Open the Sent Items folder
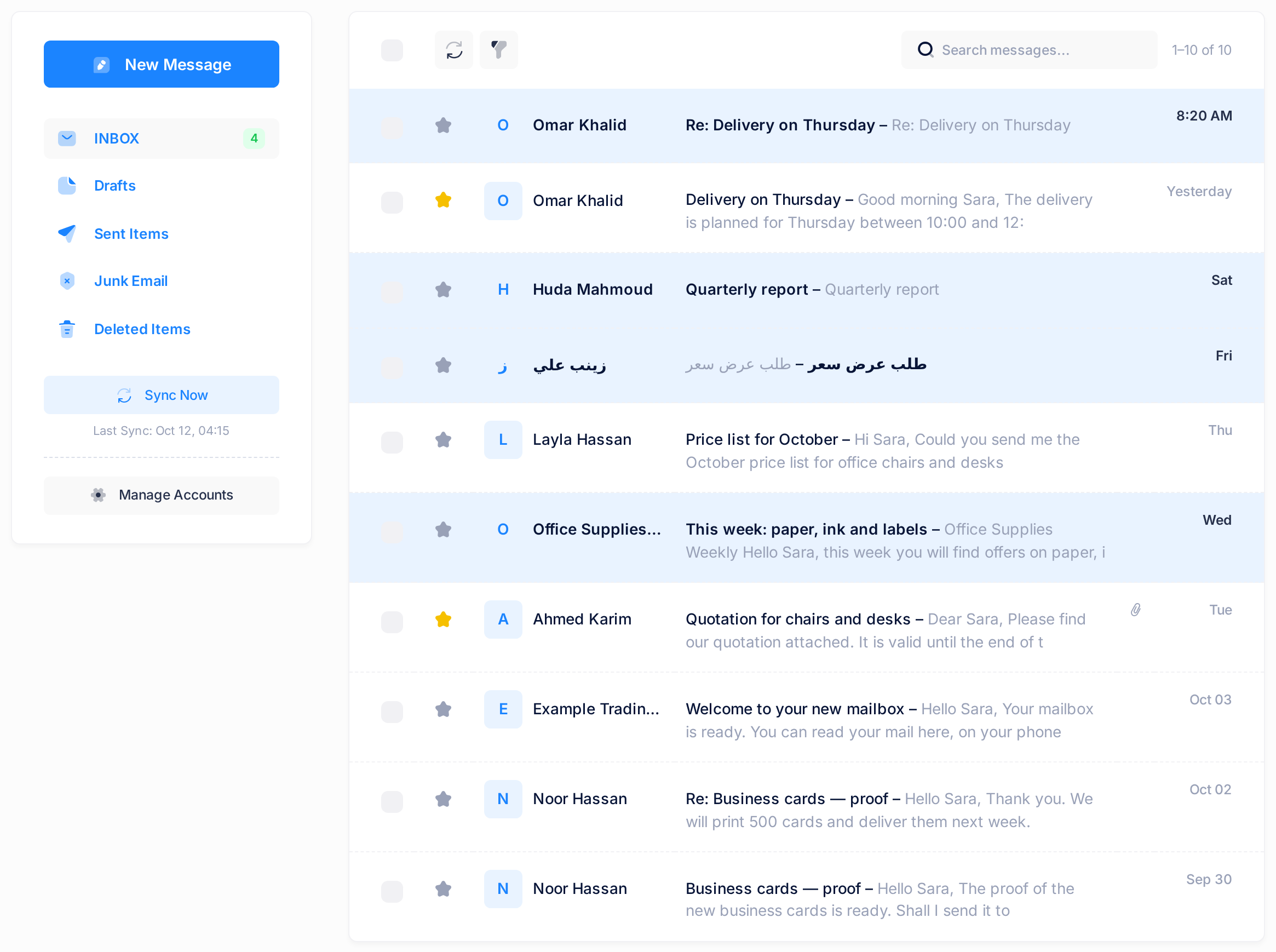 tap(162, 233)
